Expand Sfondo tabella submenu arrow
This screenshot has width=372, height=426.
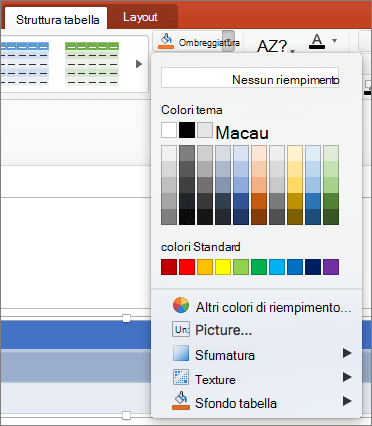pyautogui.click(x=347, y=401)
